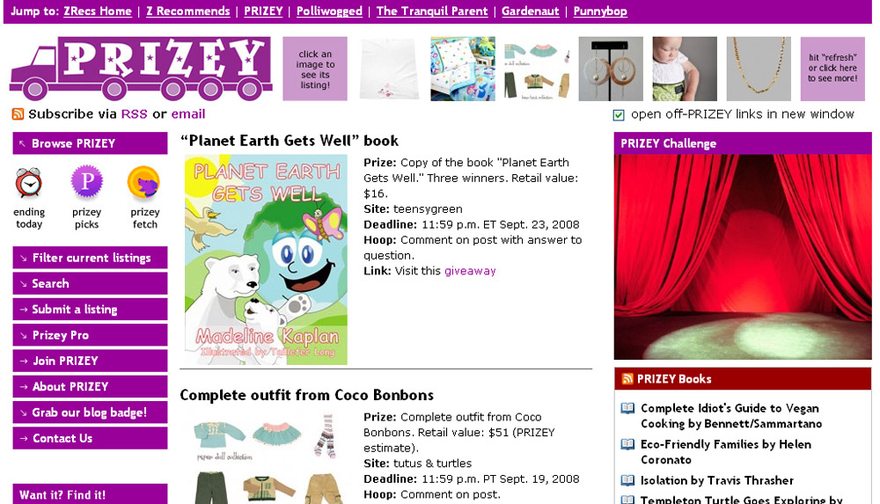Go to Polliwogged in the Jump to bar
Viewport: 880px width, 504px height.
(x=329, y=11)
